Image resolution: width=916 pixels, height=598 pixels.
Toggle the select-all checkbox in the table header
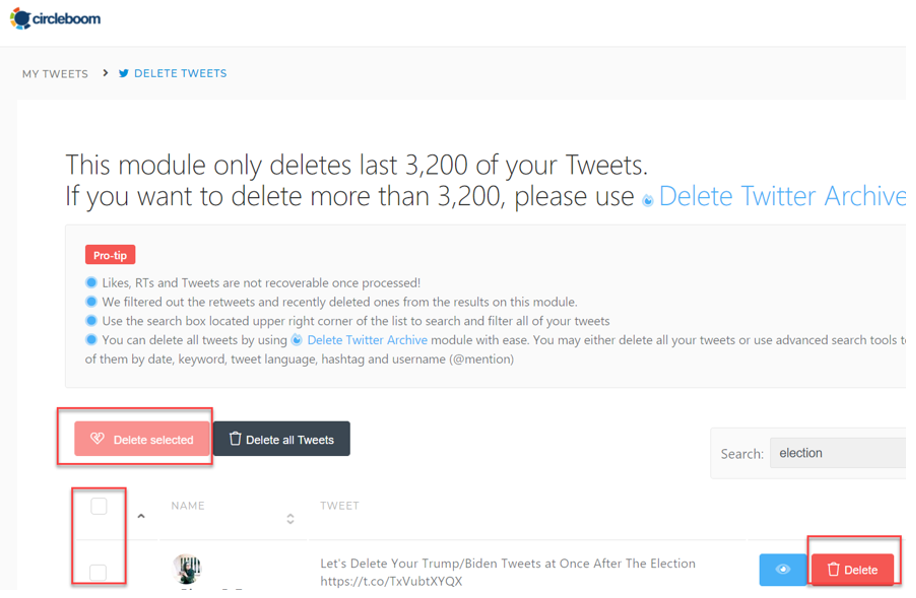click(98, 507)
